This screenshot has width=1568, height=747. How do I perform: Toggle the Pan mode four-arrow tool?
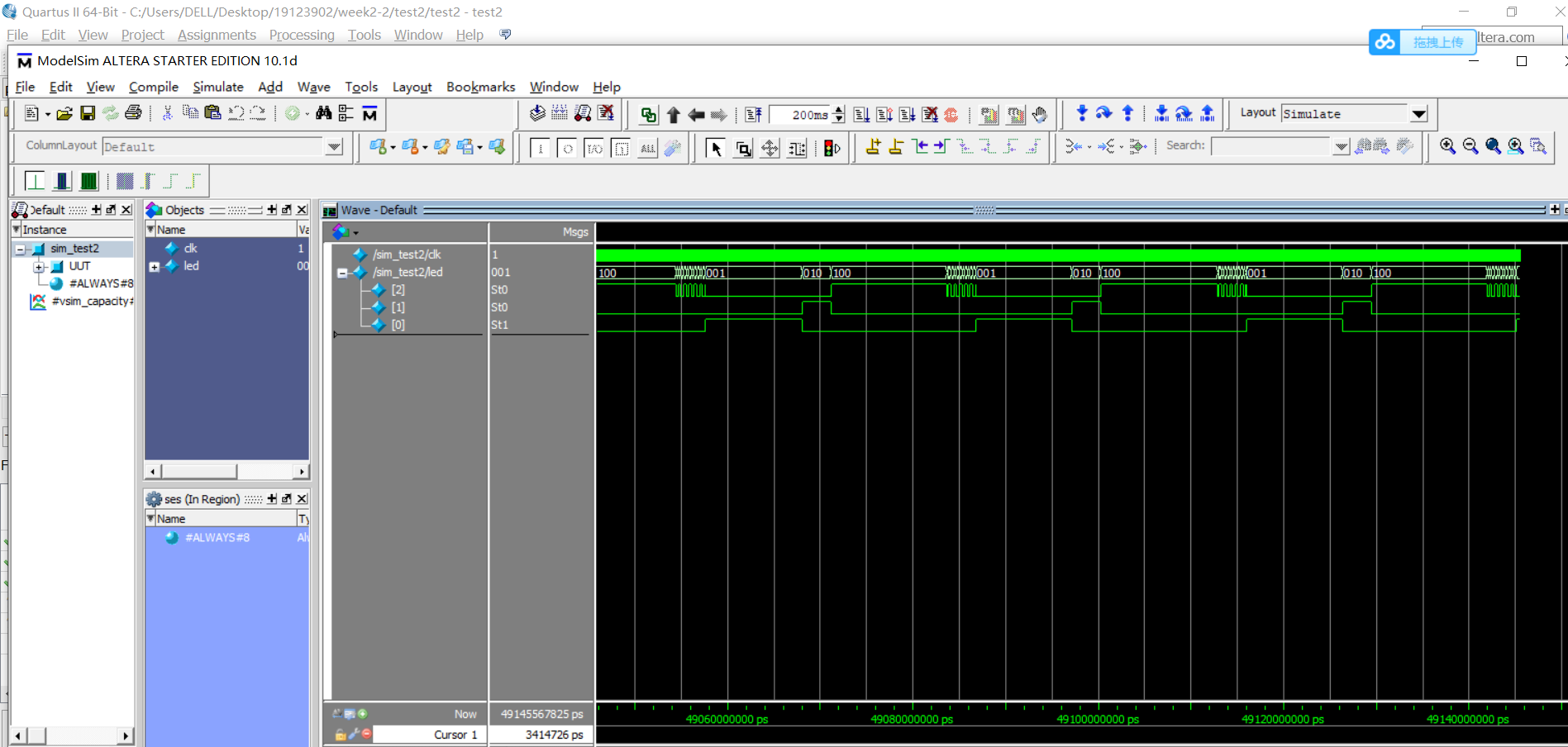pos(770,148)
